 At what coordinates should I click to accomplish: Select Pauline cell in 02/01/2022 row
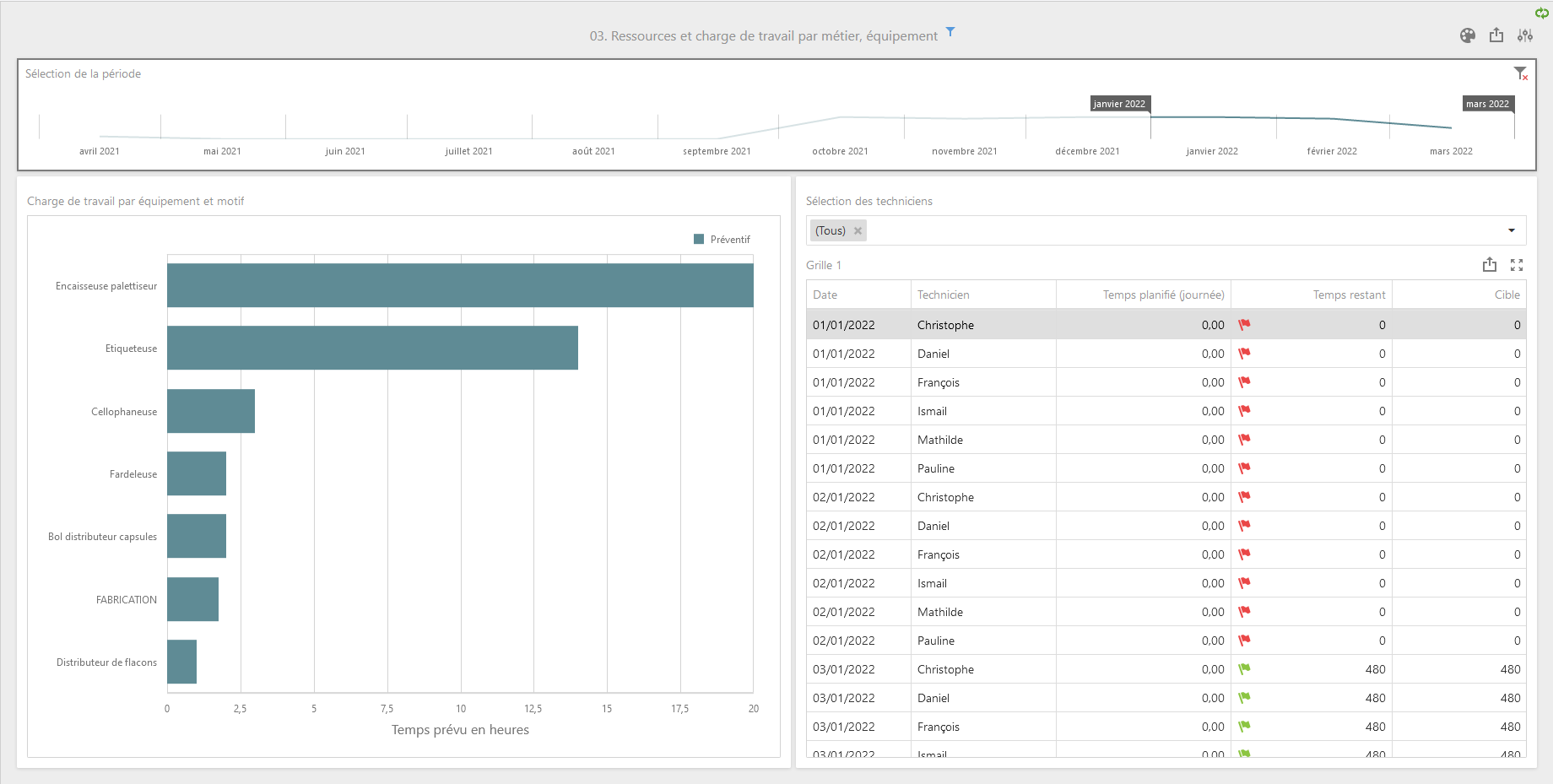pos(983,641)
